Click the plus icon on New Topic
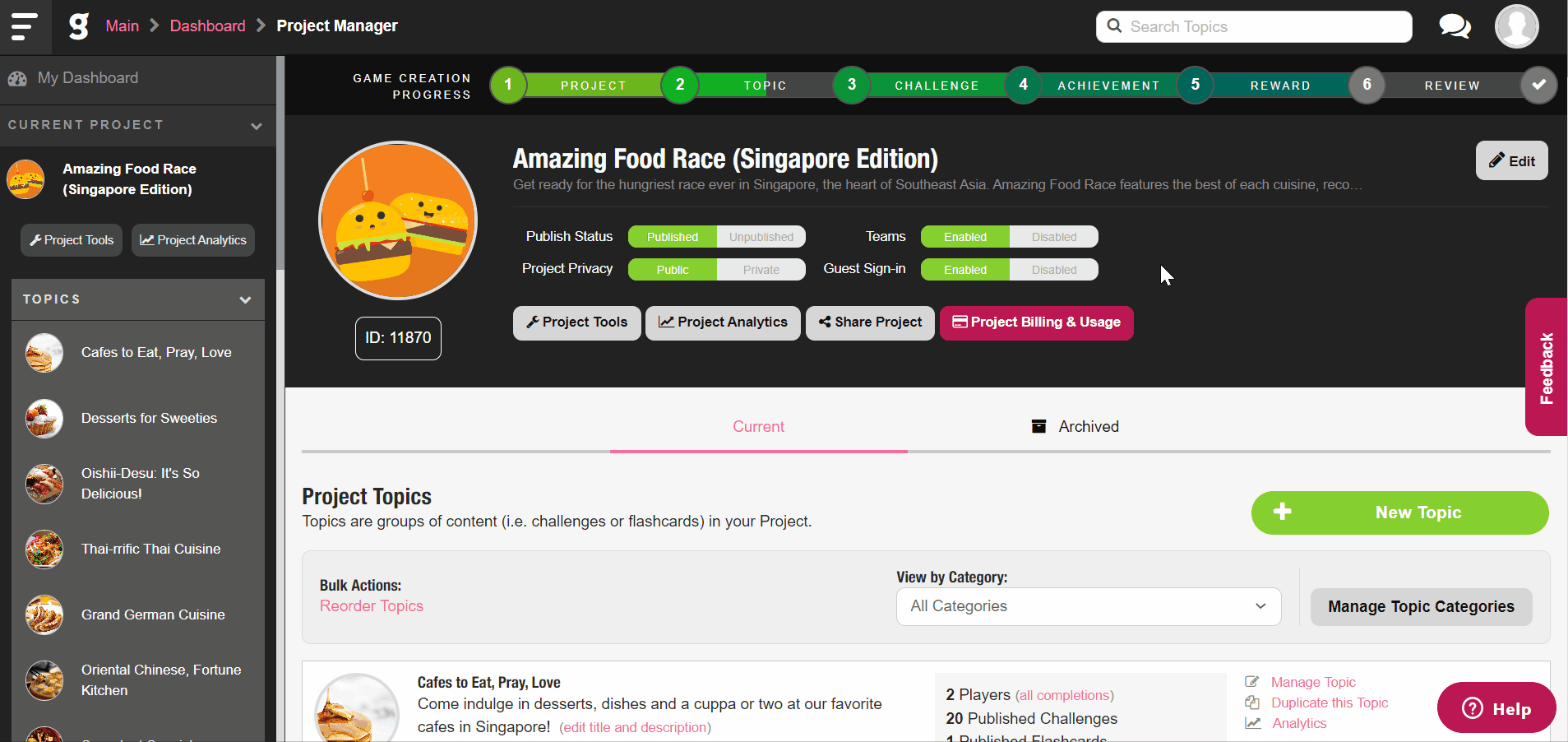Viewport: 1568px width, 742px height. pyautogui.click(x=1282, y=512)
